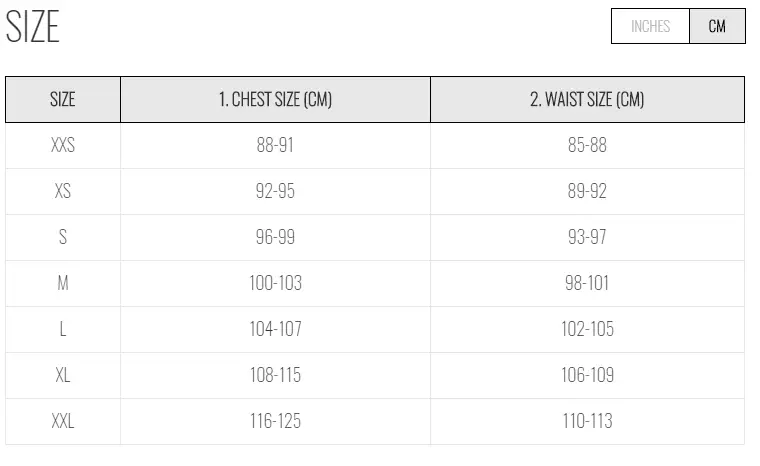Click the large SIZE heading
This screenshot has width=760, height=466.
(x=33, y=27)
